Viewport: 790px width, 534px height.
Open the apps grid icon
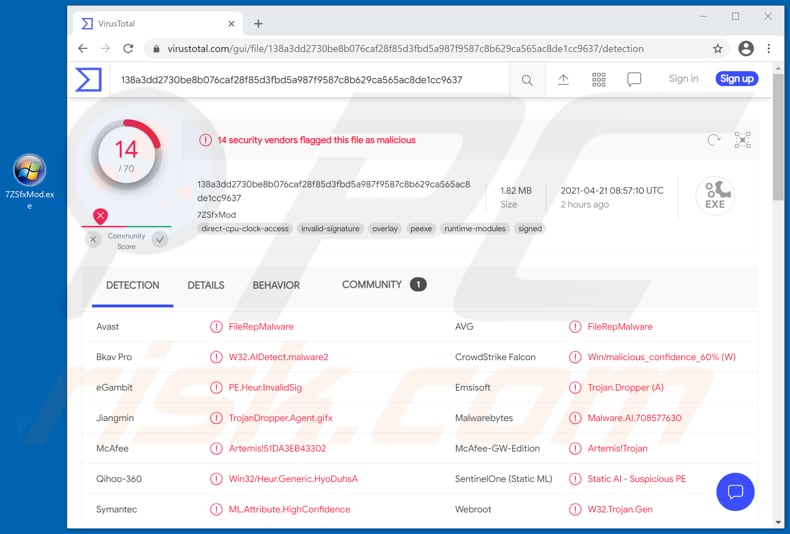pos(599,80)
